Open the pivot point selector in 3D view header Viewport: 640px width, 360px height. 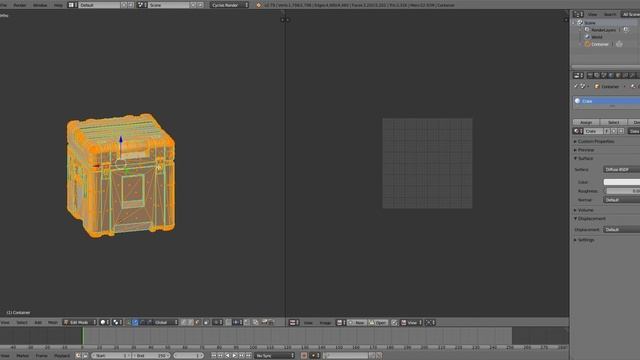coord(118,322)
